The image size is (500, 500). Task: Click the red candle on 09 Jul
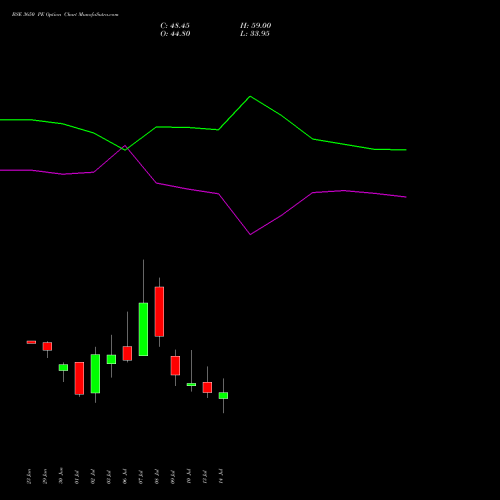(175, 366)
